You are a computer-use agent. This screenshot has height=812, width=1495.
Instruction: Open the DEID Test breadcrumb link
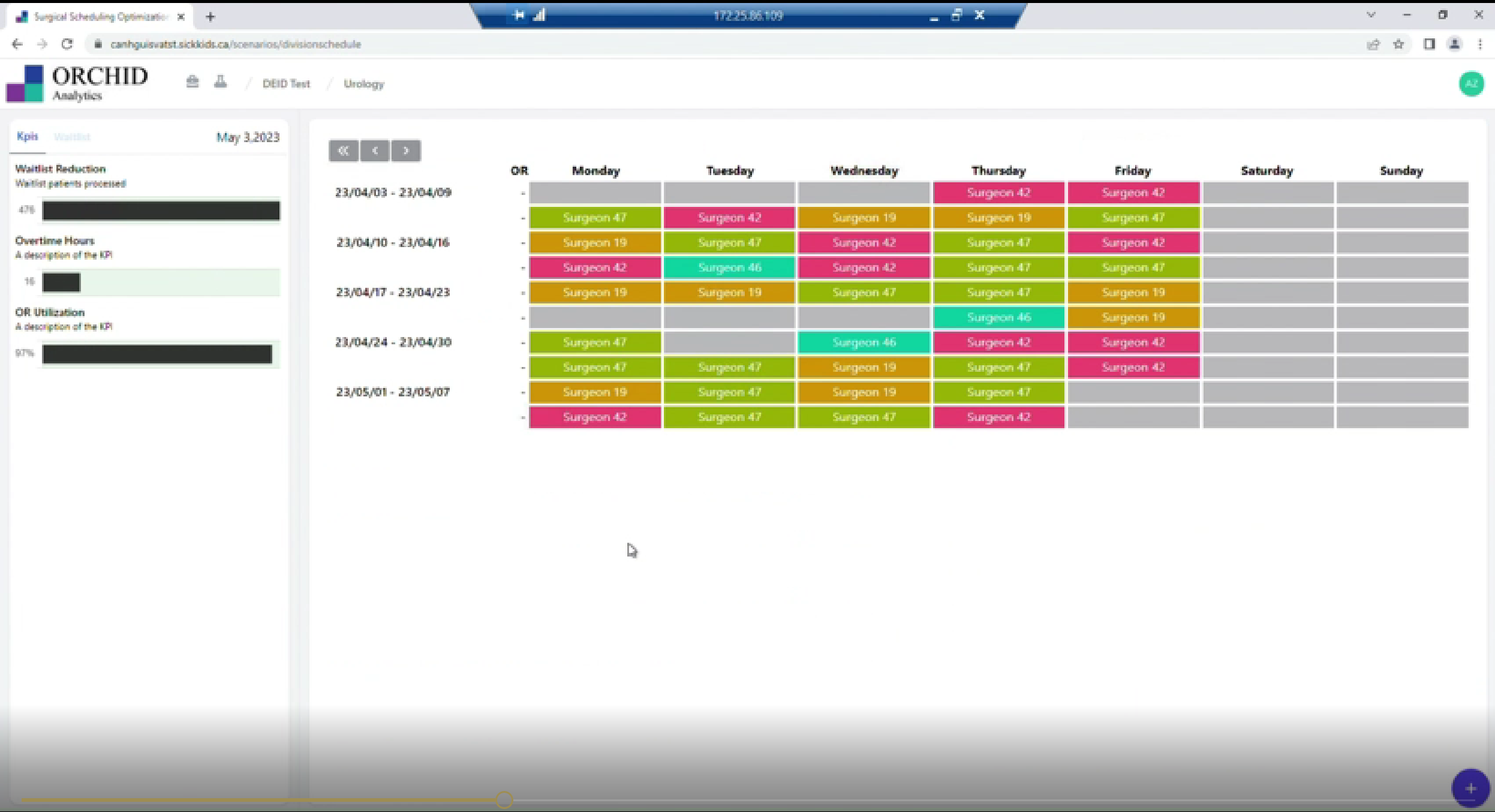click(286, 84)
